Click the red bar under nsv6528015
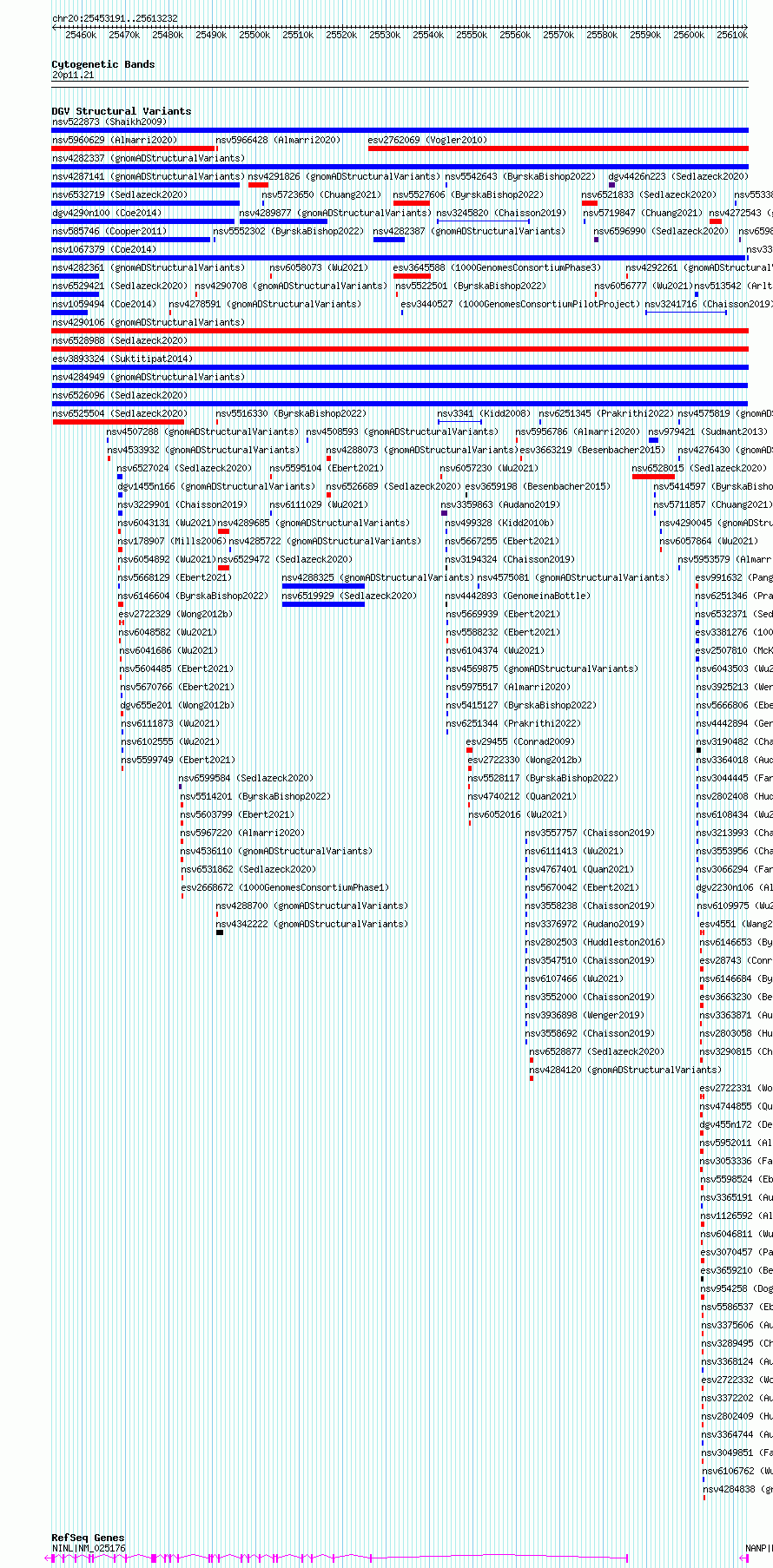The image size is (773, 1568). (653, 477)
